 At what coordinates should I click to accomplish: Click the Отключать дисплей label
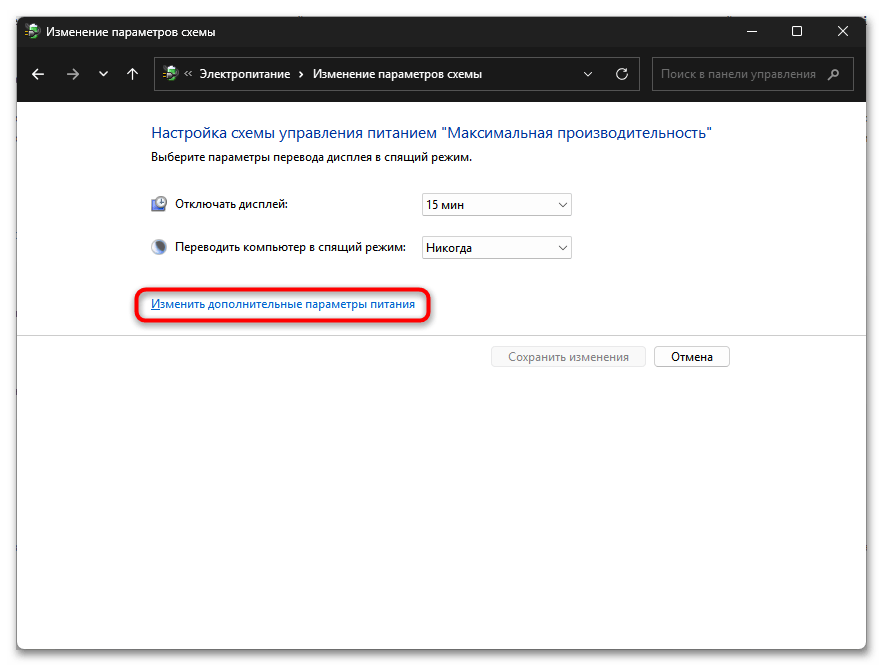tap(231, 204)
